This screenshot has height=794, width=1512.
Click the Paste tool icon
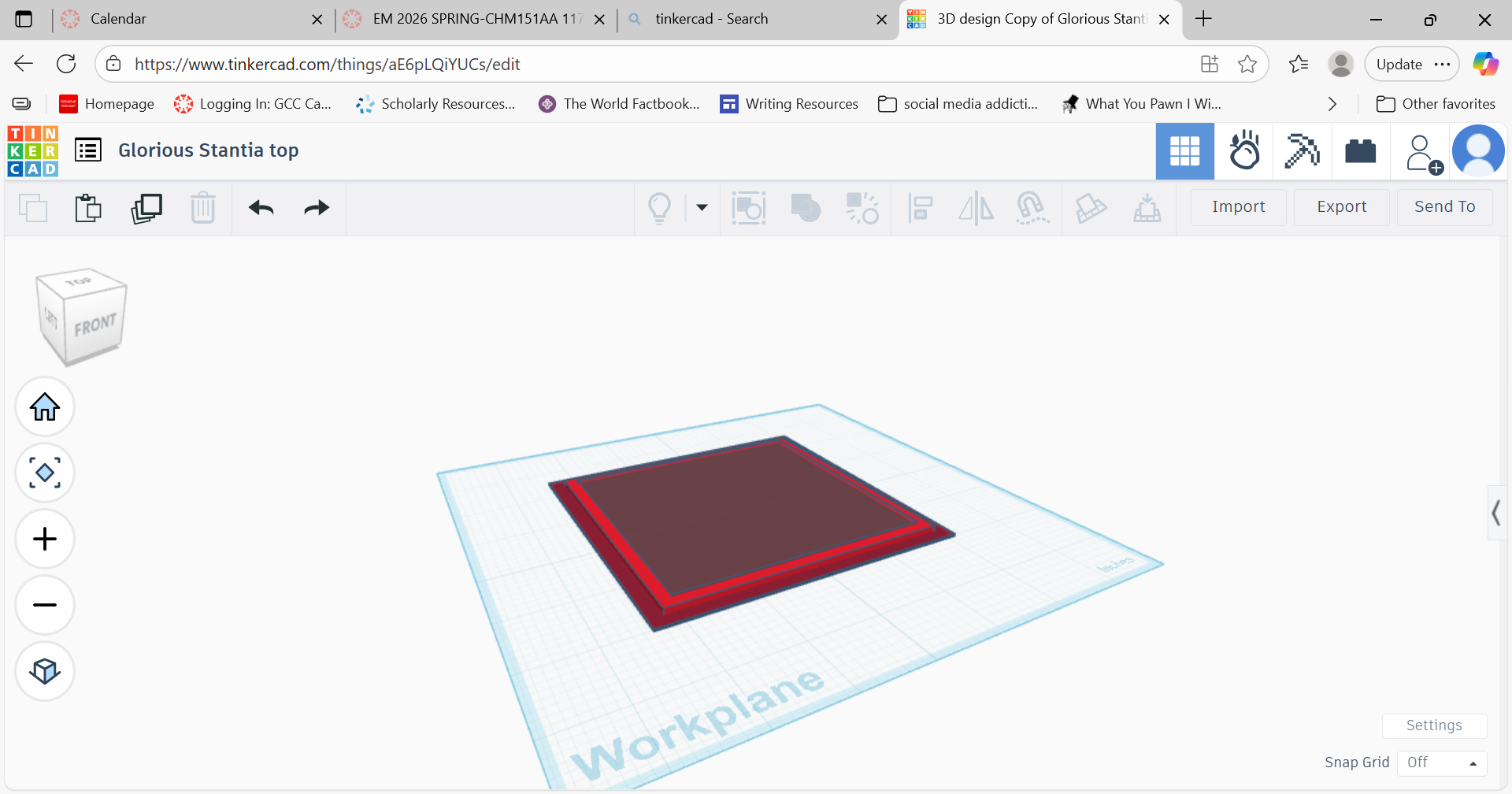tap(88, 208)
